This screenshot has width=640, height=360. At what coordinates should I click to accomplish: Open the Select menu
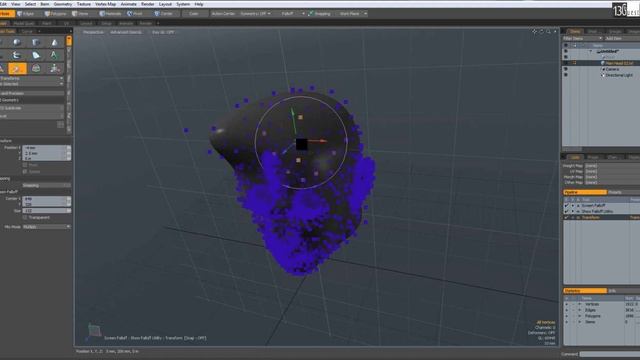tap(30, 4)
